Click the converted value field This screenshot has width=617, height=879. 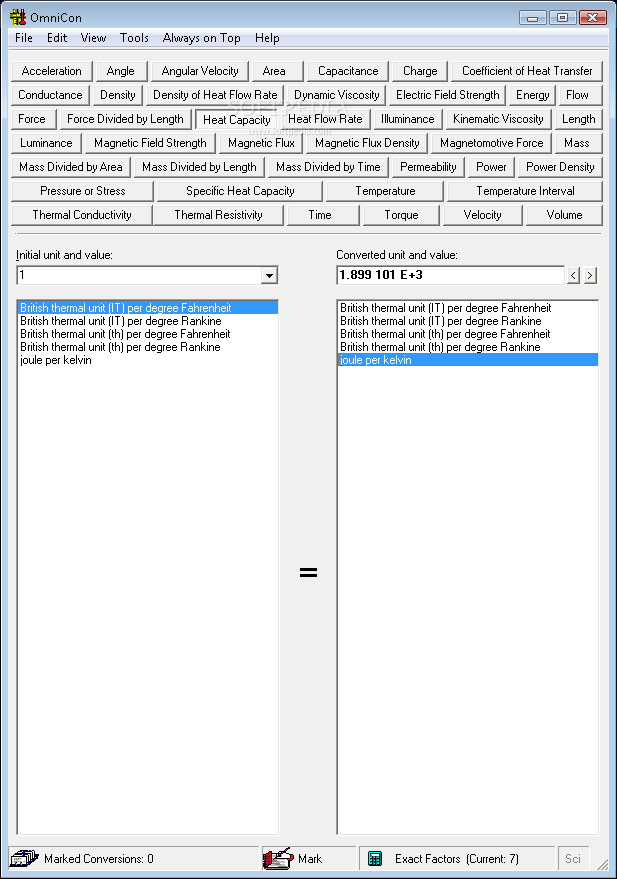[450, 275]
